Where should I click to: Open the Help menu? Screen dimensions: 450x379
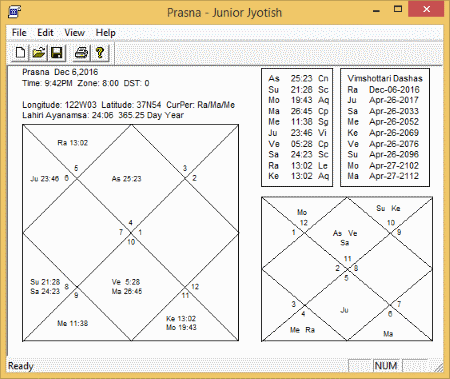tap(105, 33)
